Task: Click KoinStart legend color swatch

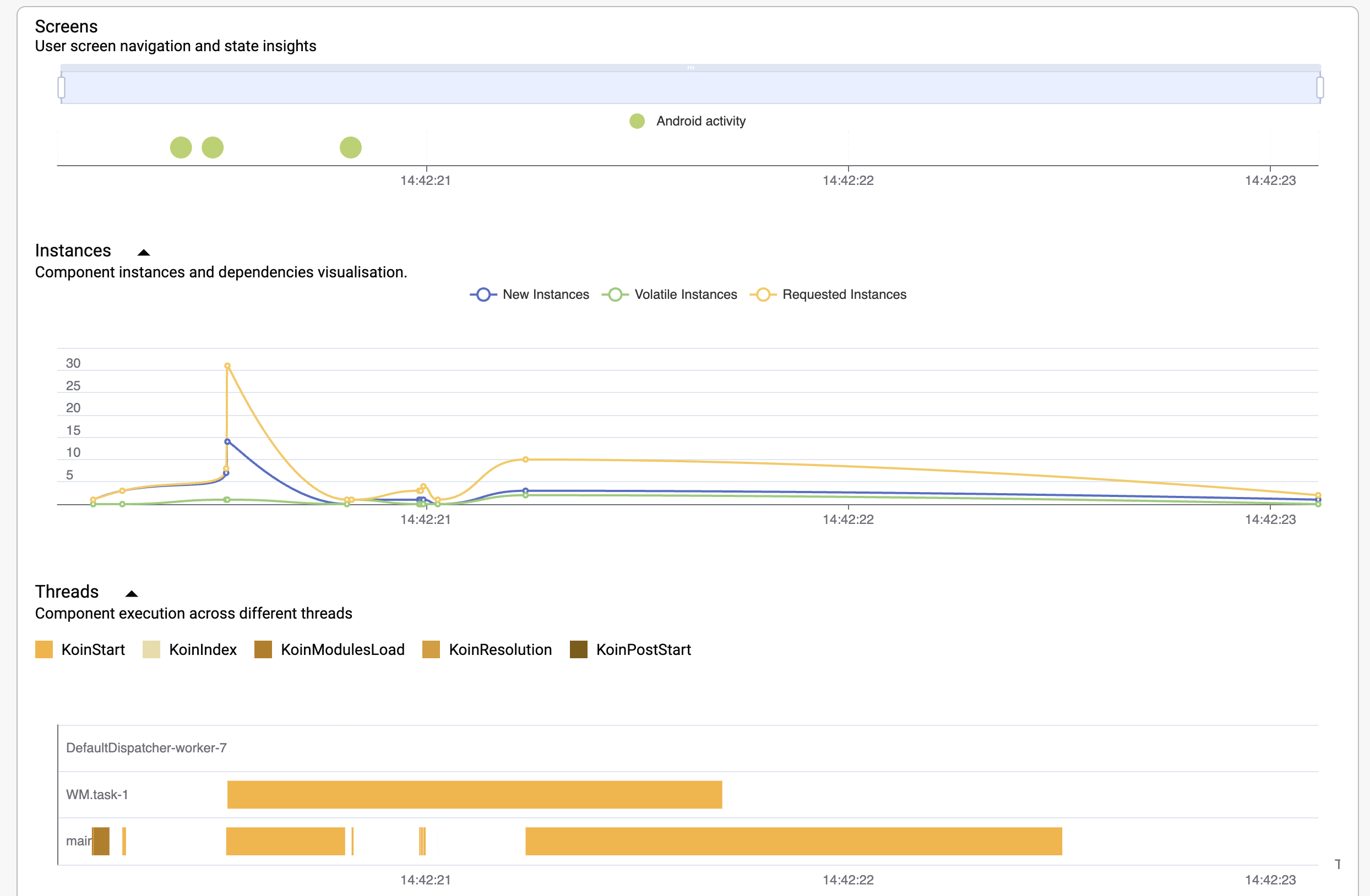Action: [44, 649]
